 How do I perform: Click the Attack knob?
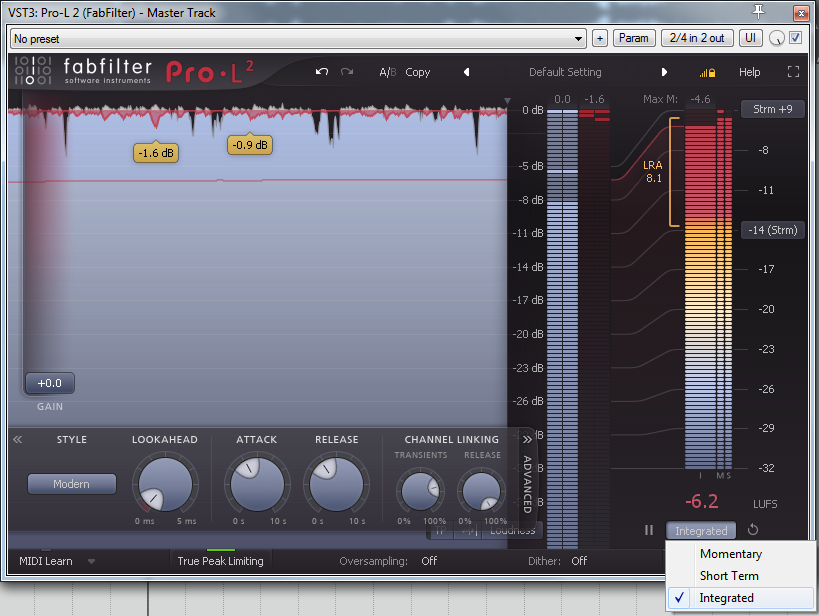[x=257, y=484]
